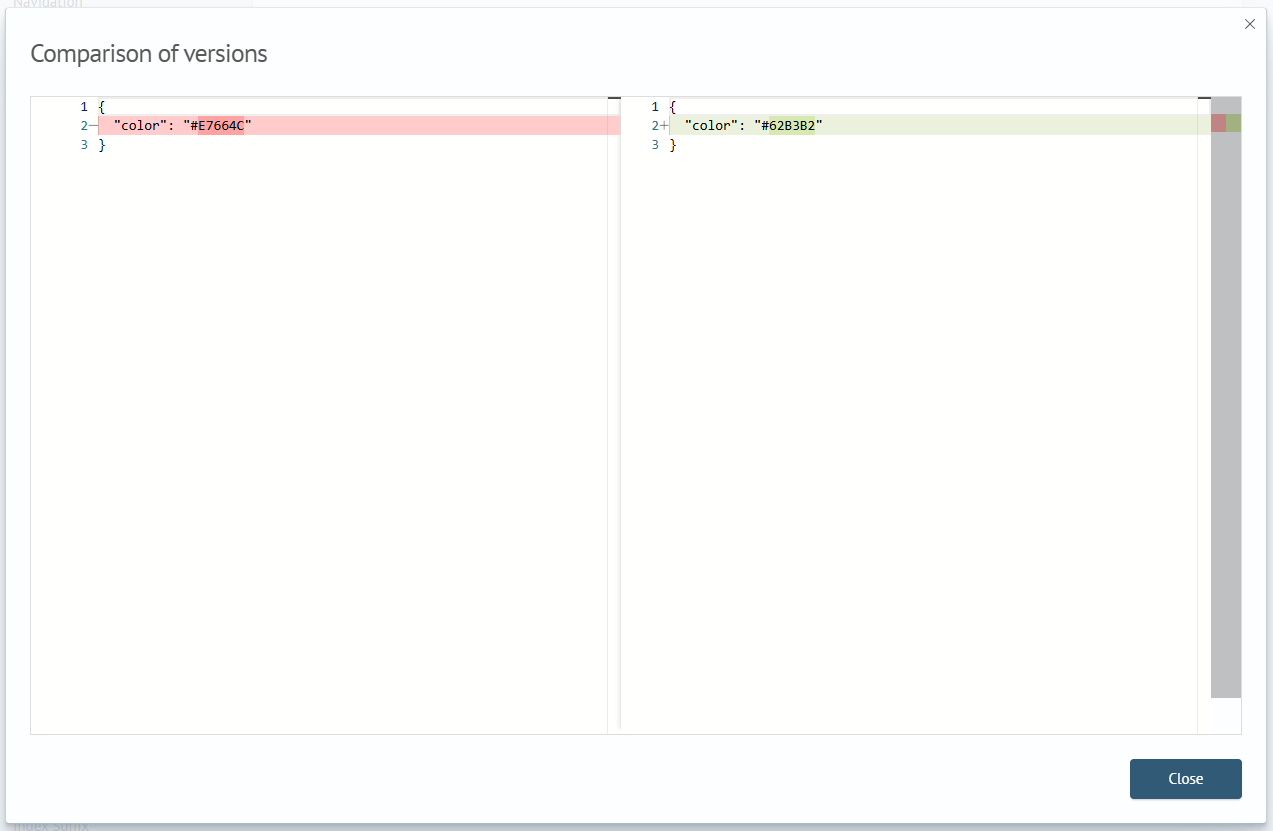Click line number 2 in the left editor
Screen dimensions: 1273x831
click(84, 126)
